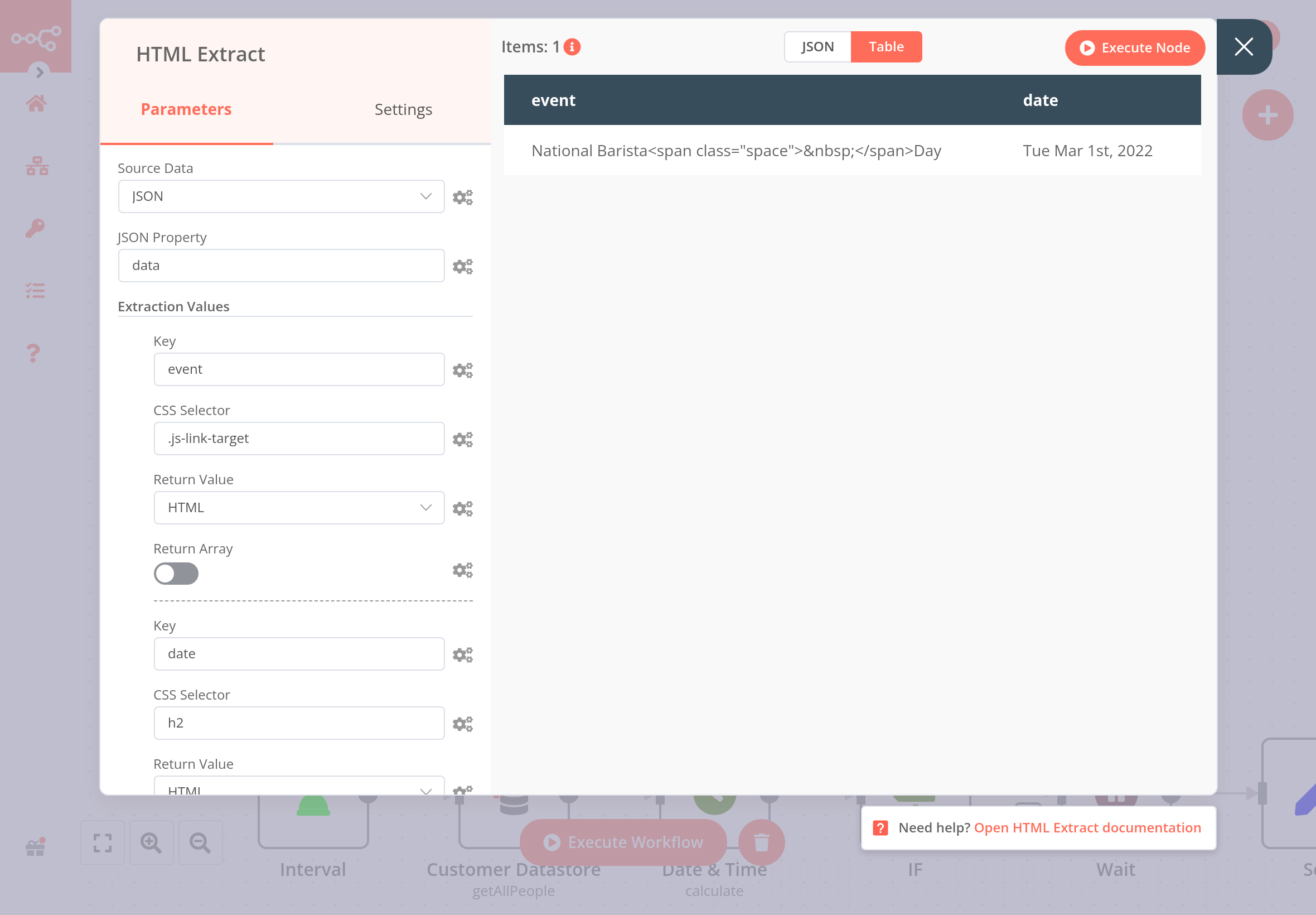
Task: Expand the sidebar with the chevron arrow
Action: pos(40,72)
